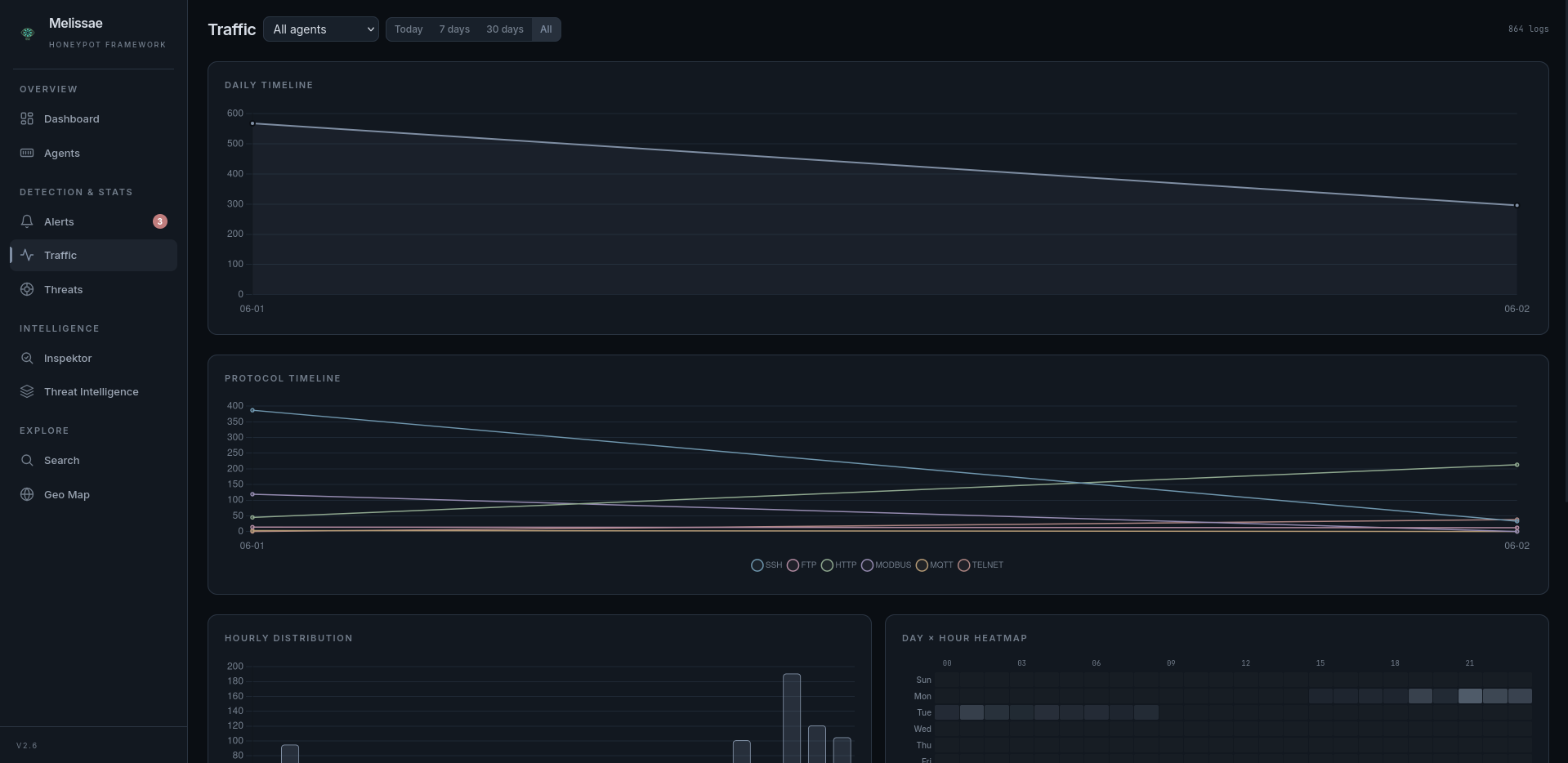Select the 7 days range
Image resolution: width=1568 pixels, height=763 pixels.
[454, 29]
